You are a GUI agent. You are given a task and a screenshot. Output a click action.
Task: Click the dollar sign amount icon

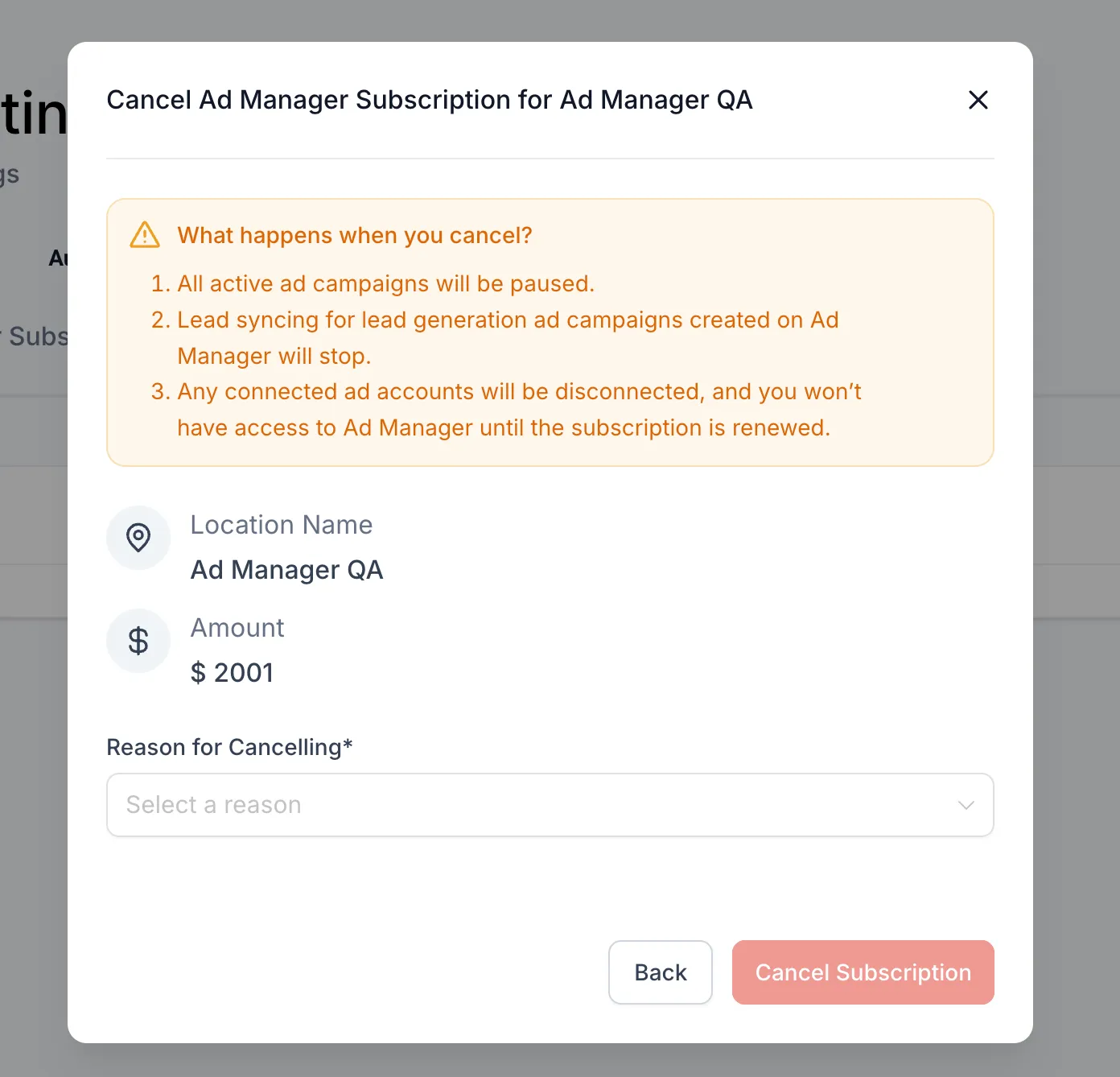pyautogui.click(x=138, y=641)
